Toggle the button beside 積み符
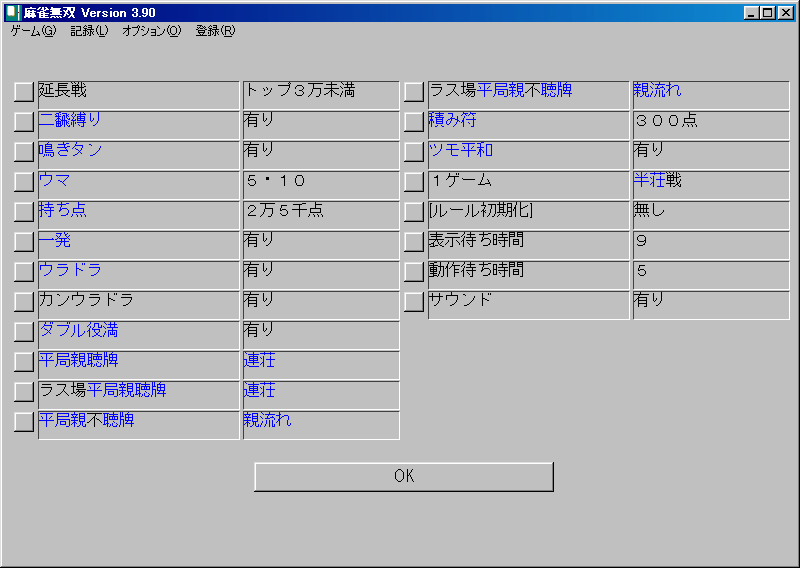This screenshot has height=568, width=800. [414, 122]
